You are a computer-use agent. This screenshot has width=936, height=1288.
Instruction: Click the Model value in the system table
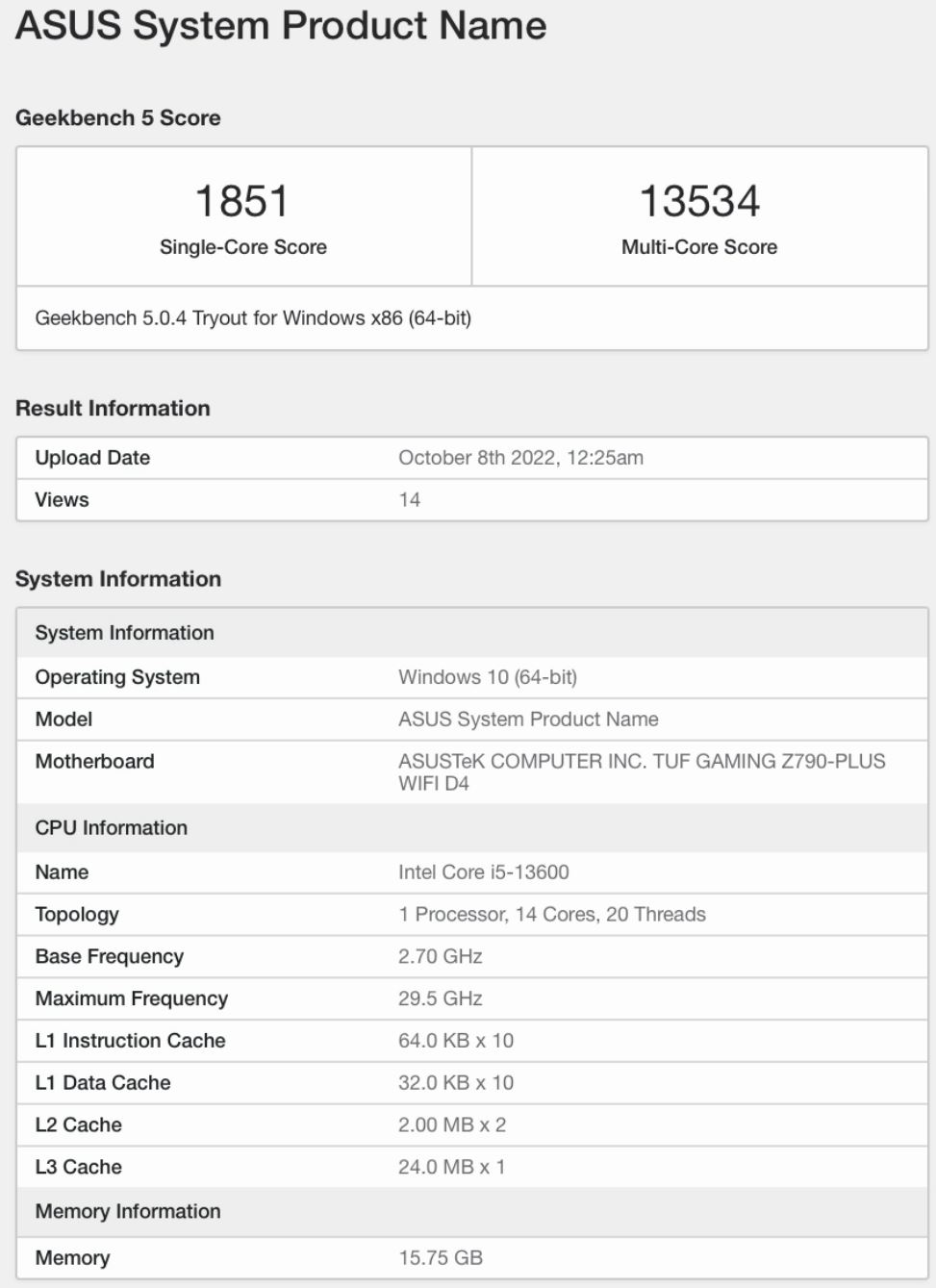click(x=528, y=720)
